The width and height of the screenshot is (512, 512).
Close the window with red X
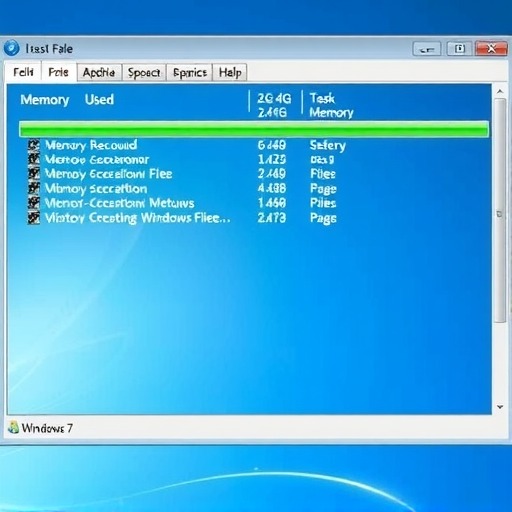tap(491, 49)
